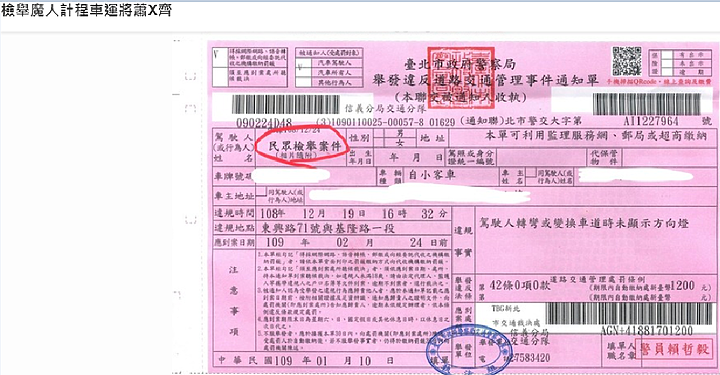Screen dimensions: 720x375
Task: Click the 汽車駕駛人 checkbox row
Action: (329, 62)
